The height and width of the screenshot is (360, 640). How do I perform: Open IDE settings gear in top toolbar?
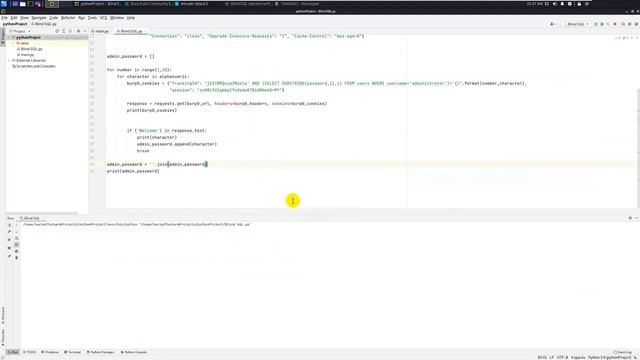click(x=629, y=24)
